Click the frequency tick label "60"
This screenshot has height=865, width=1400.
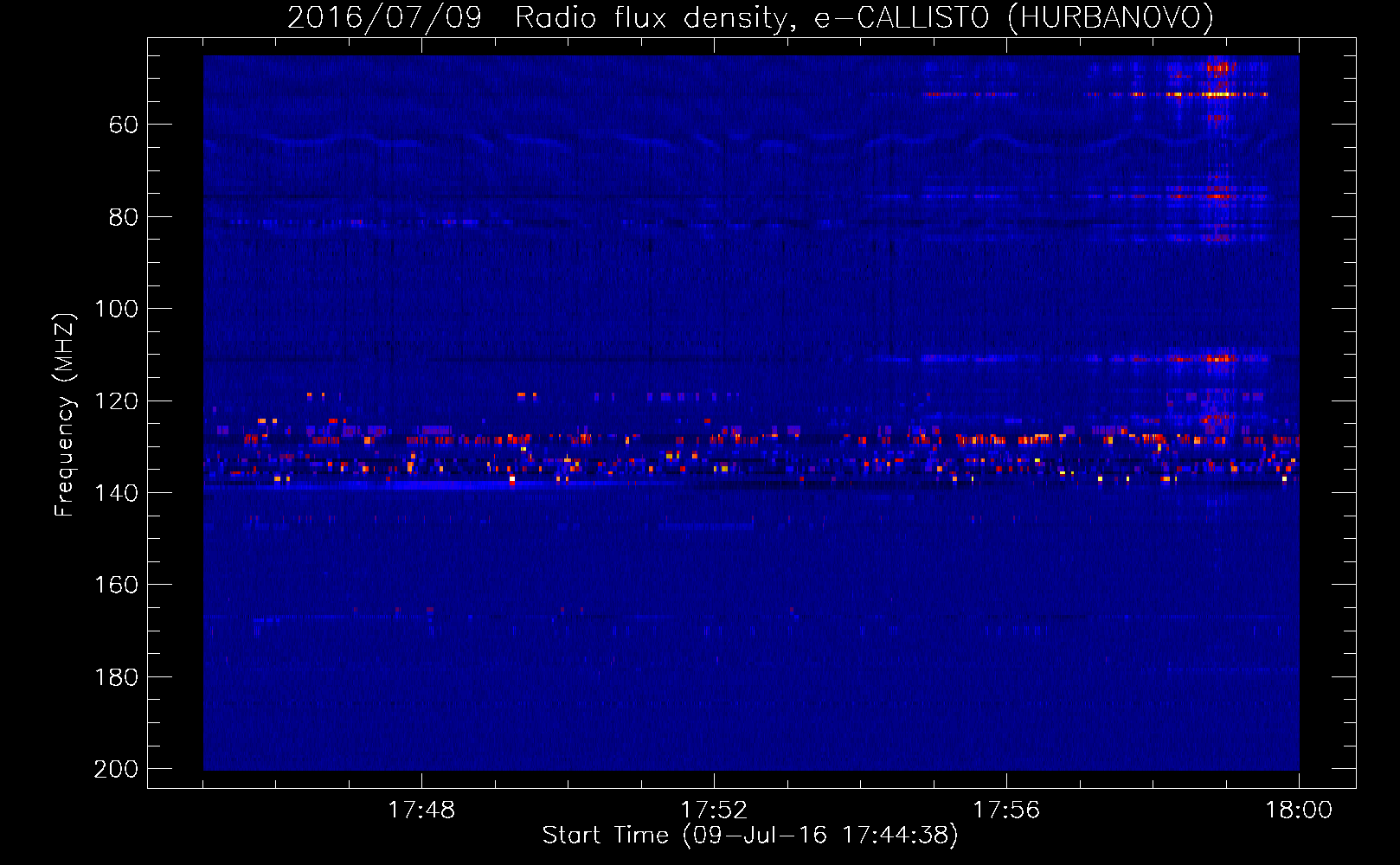pyautogui.click(x=124, y=125)
